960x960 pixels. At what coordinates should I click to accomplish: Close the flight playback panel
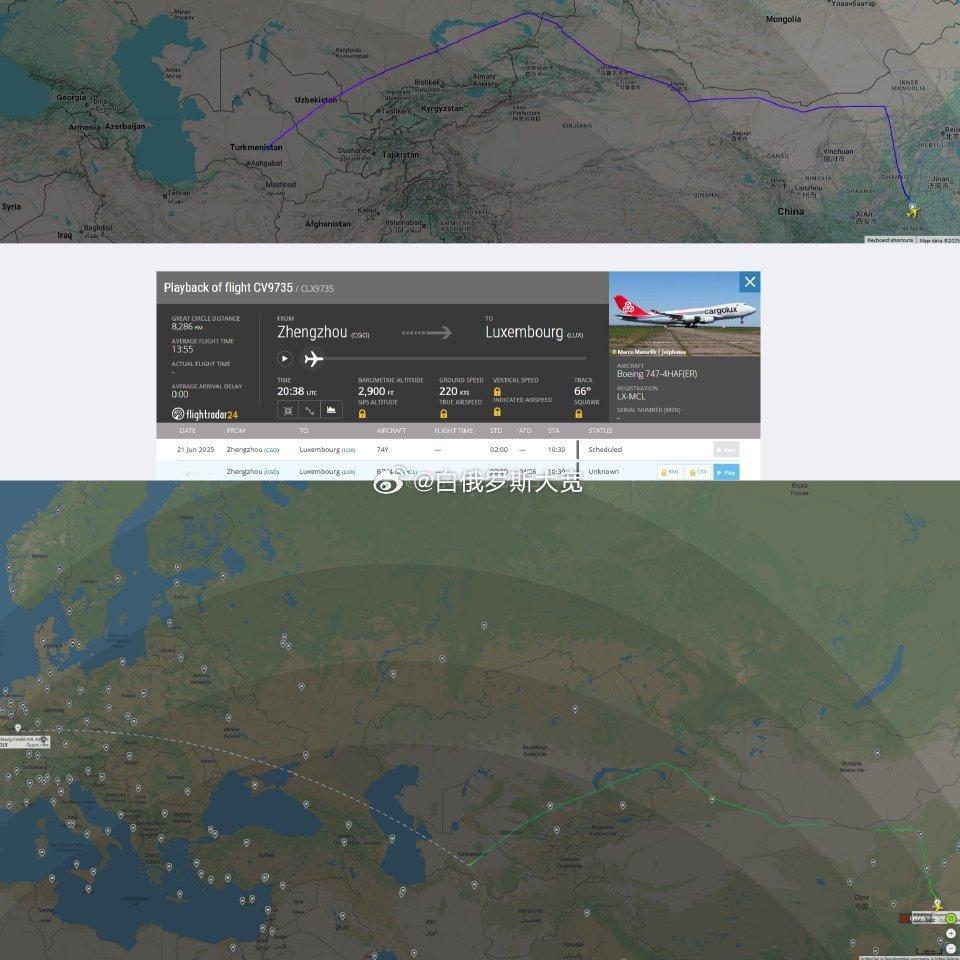750,282
